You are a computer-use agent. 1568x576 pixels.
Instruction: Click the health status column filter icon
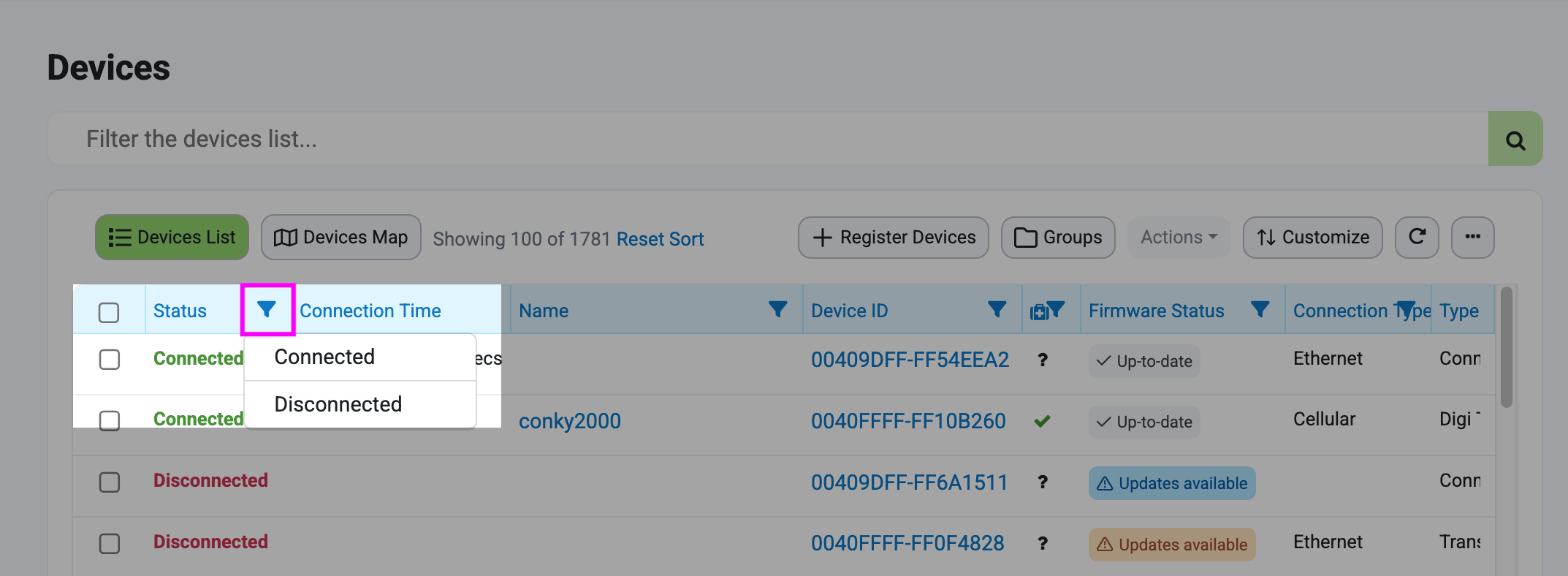[1056, 310]
